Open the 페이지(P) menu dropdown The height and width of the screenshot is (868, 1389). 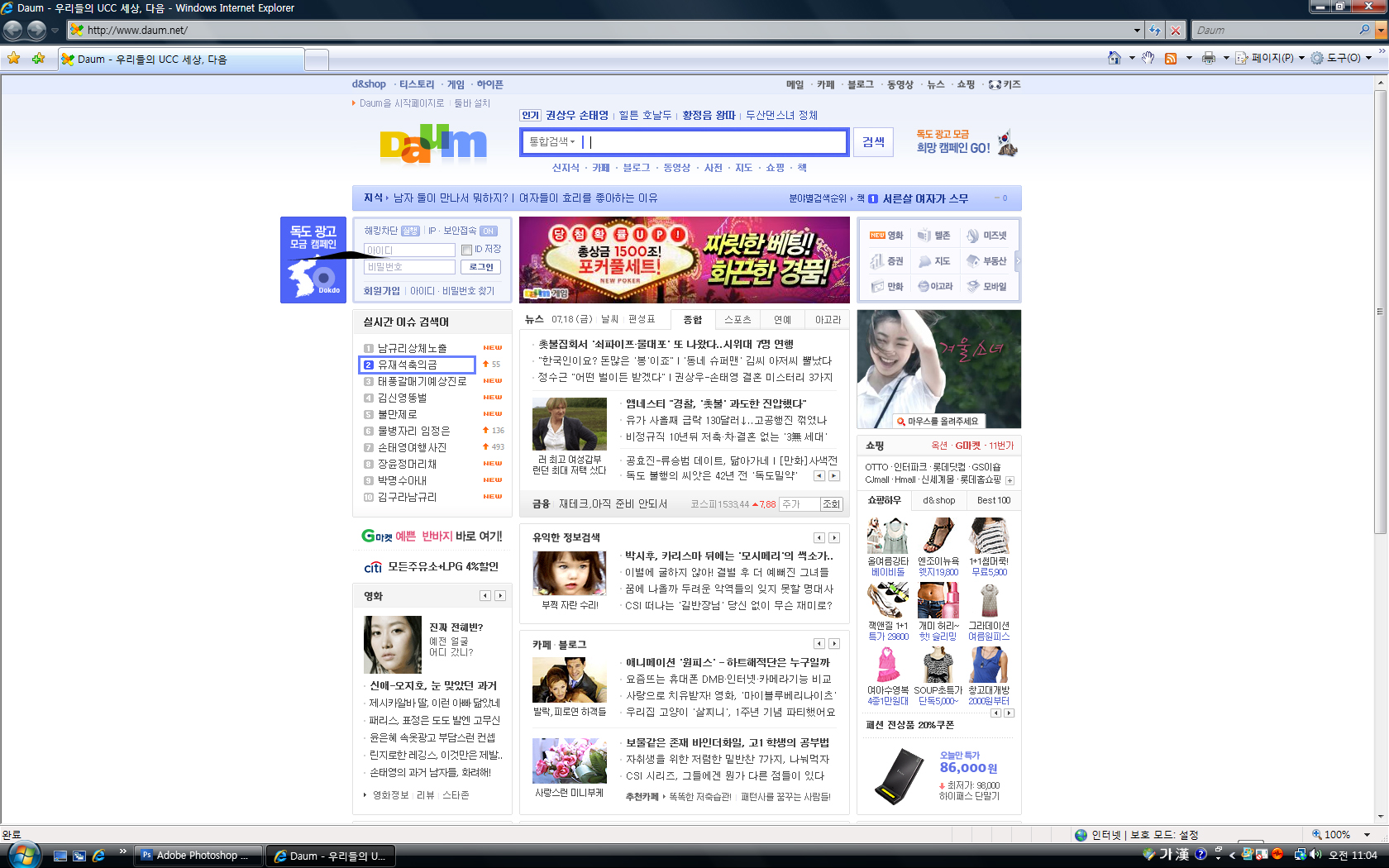click(1301, 58)
